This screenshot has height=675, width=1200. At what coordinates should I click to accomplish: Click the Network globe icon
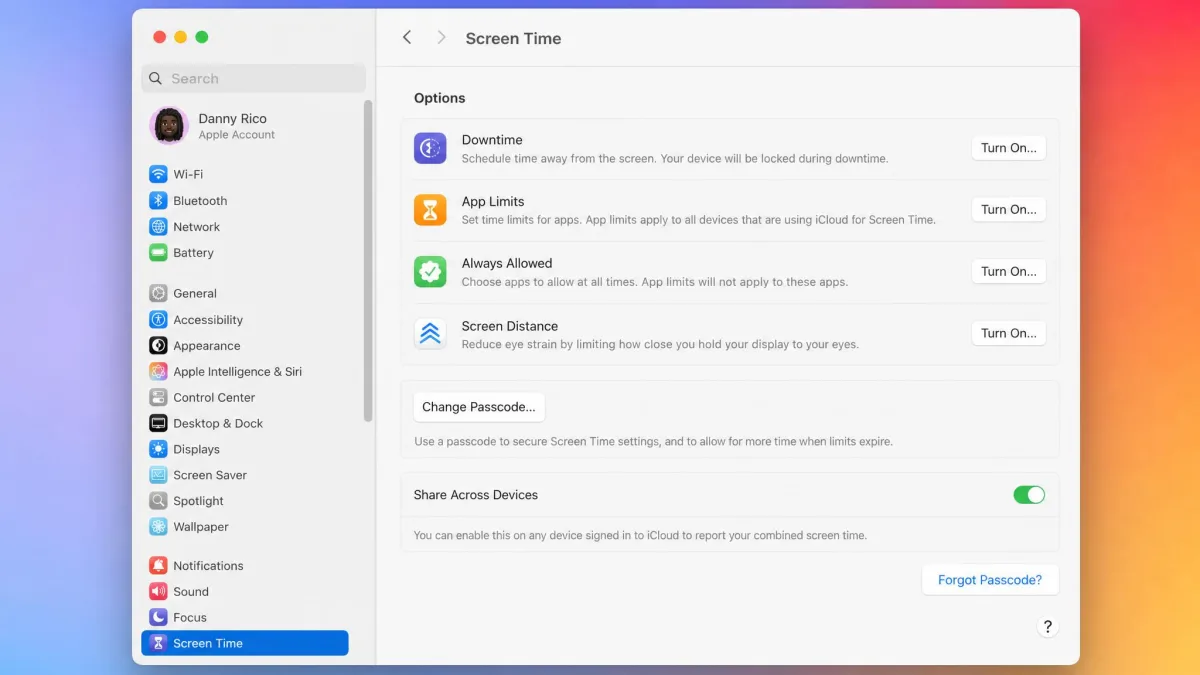click(158, 226)
